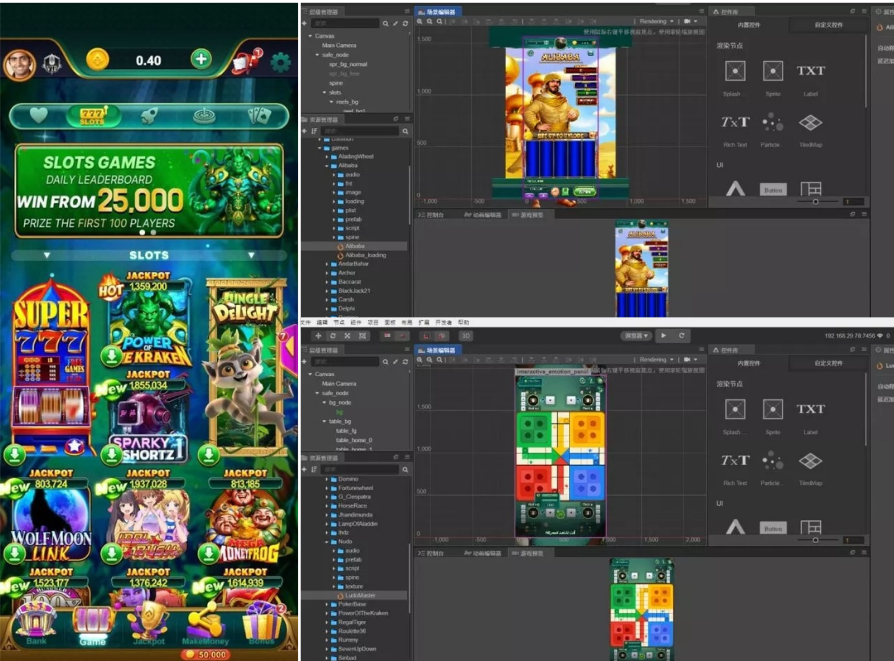Open the Game button in the casino bottom bar
This screenshot has height=661, width=894.
[93, 624]
